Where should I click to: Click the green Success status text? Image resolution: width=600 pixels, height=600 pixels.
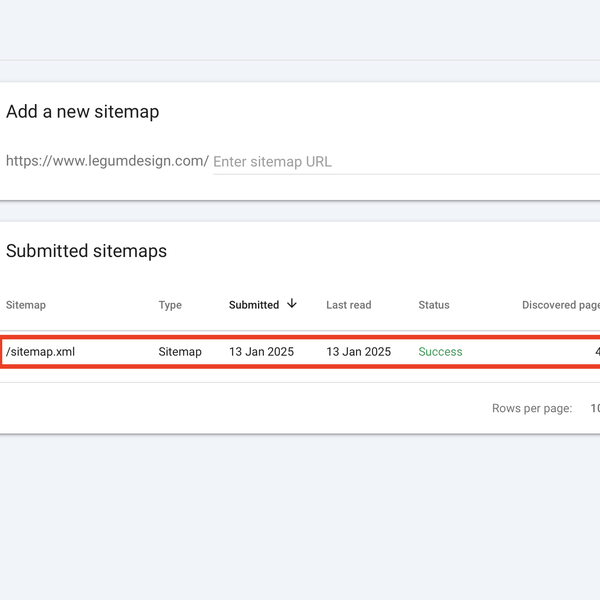(440, 352)
